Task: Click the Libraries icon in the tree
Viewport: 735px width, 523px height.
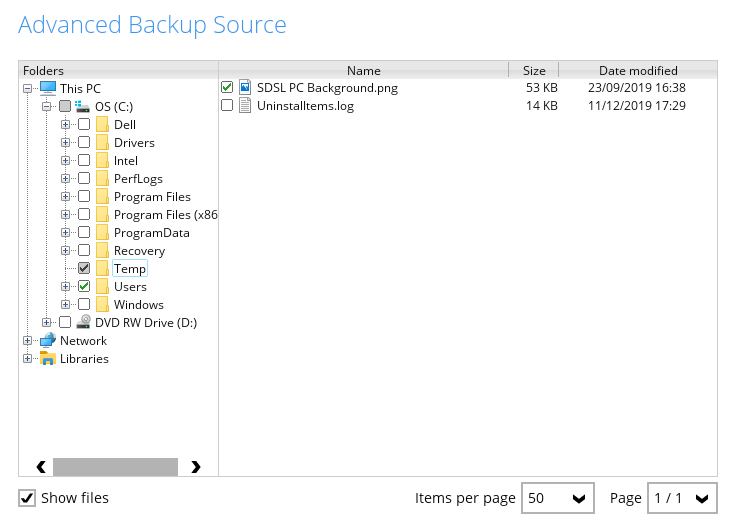Action: 48,358
